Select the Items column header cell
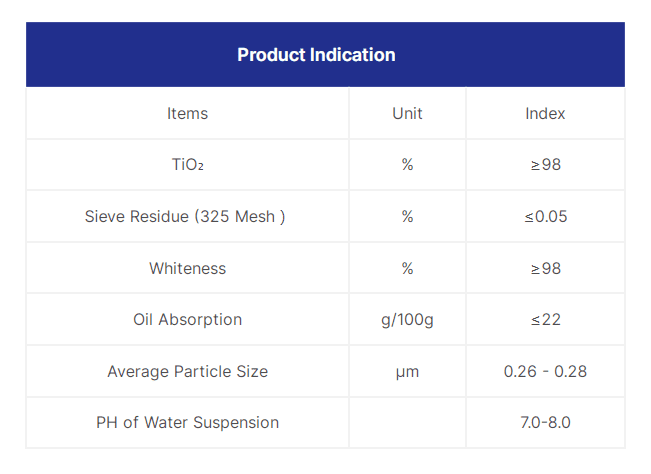 point(188,113)
